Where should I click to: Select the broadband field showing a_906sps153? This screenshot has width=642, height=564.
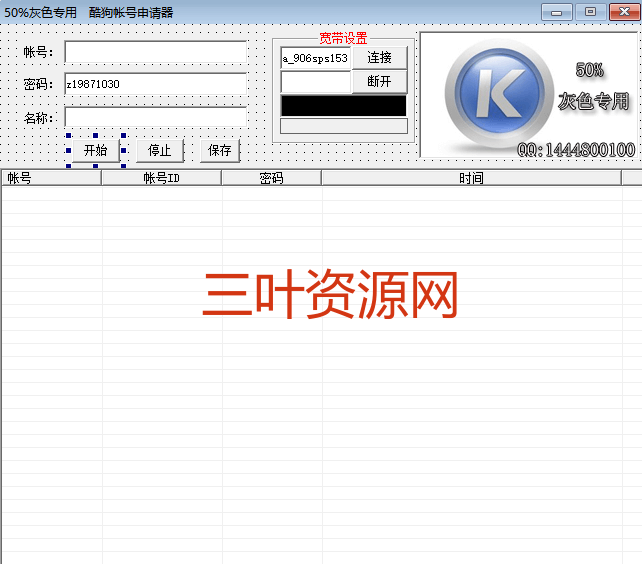pyautogui.click(x=316, y=58)
